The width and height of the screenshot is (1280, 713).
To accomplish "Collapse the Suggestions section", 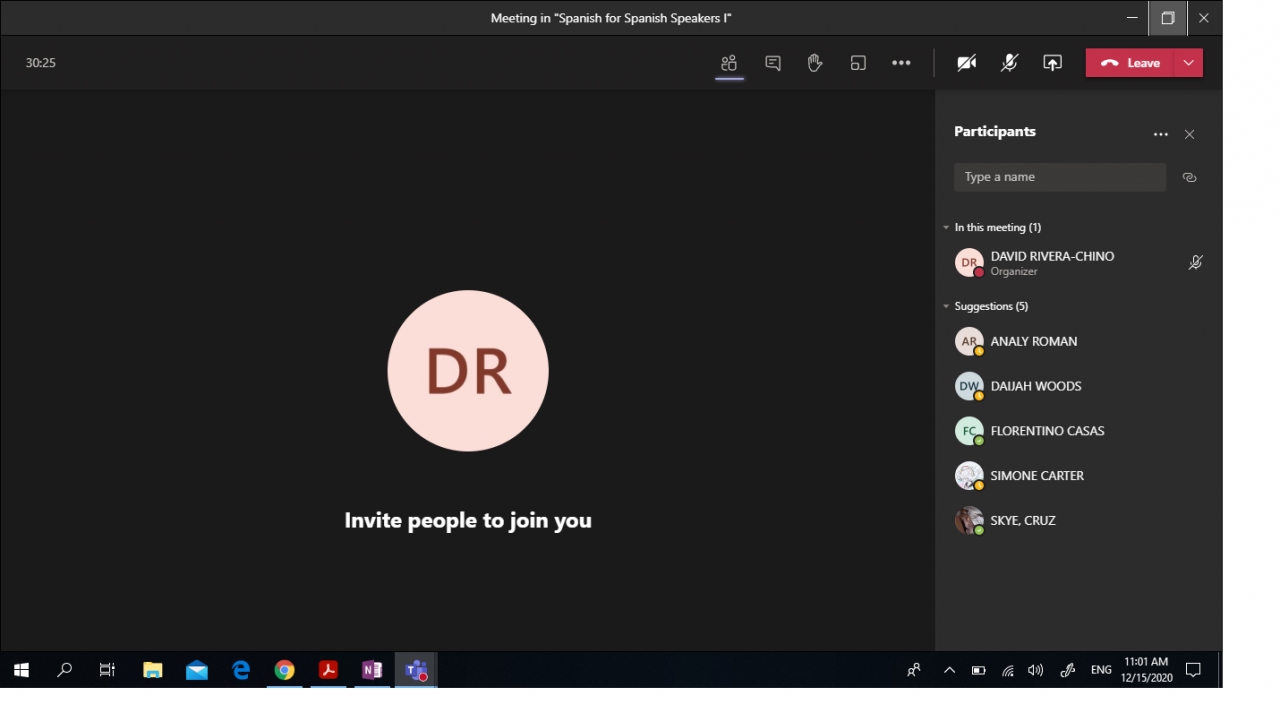I will (x=946, y=307).
